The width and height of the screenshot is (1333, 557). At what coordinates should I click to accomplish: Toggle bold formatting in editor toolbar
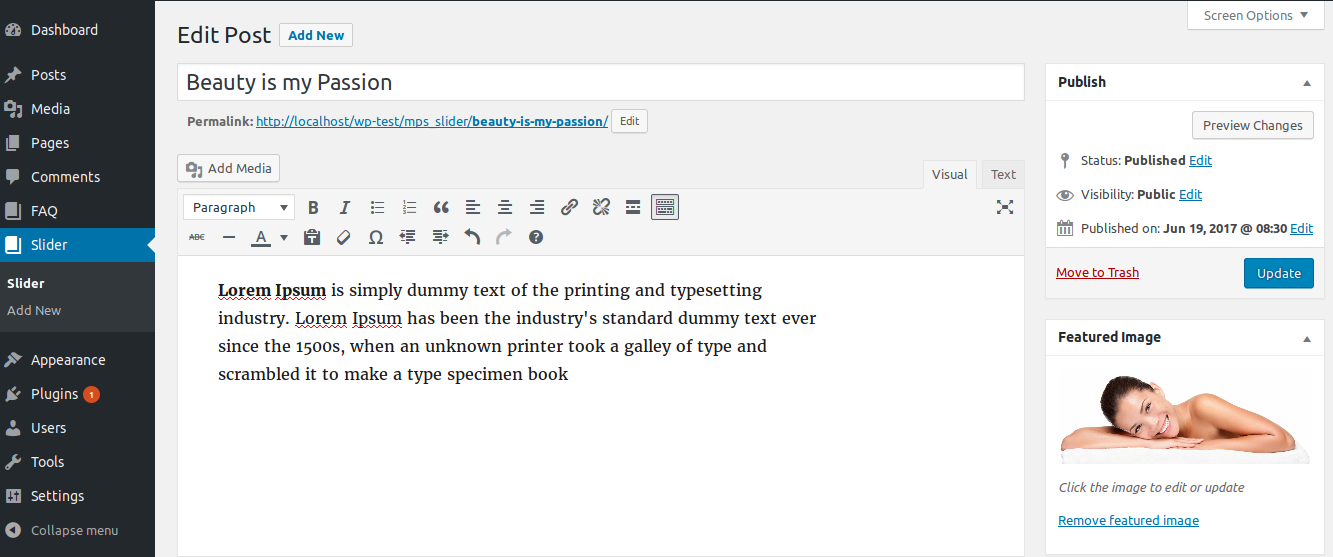[x=313, y=207]
